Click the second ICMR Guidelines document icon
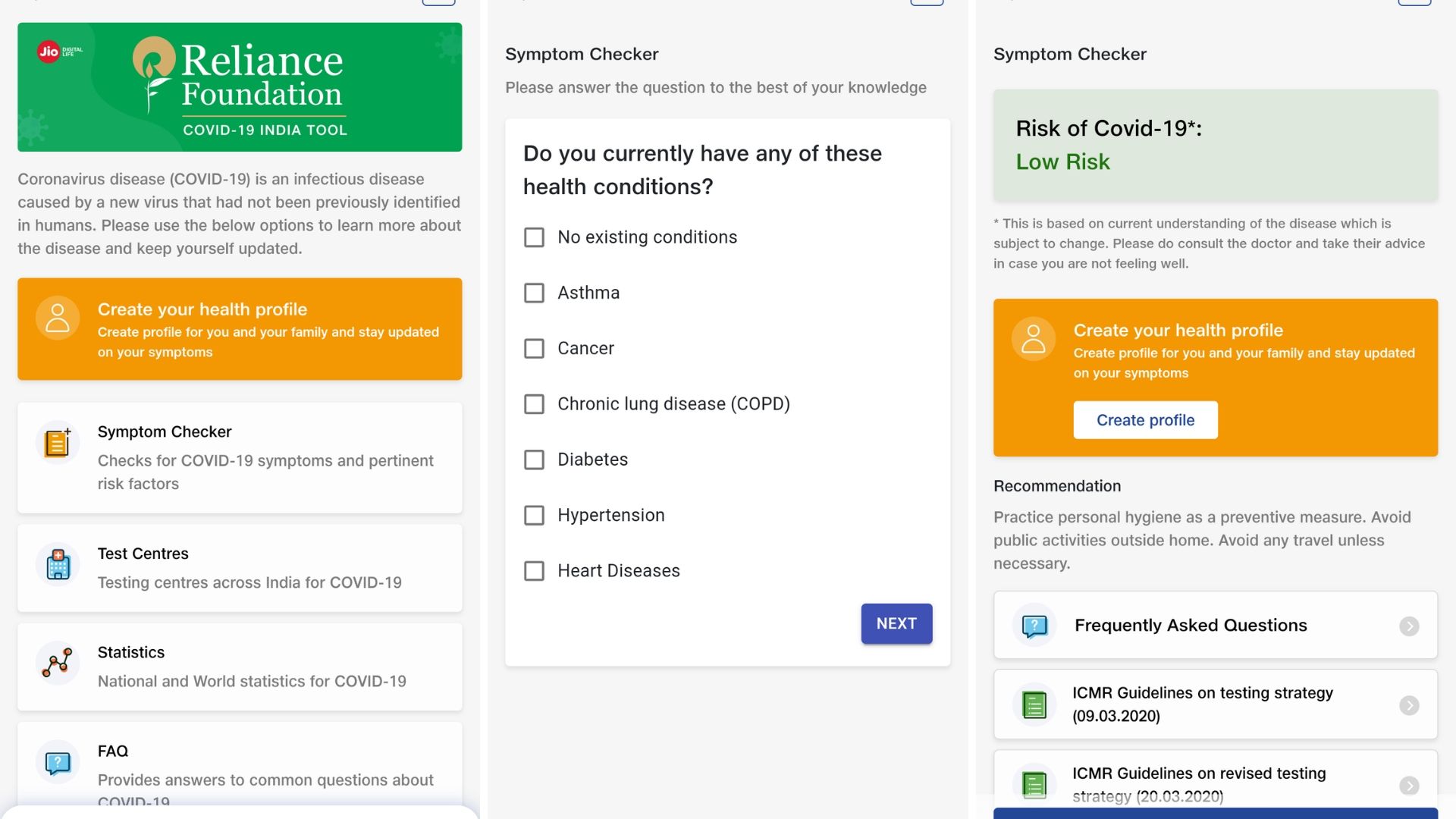Viewport: 1456px width, 819px height. pos(1035,783)
